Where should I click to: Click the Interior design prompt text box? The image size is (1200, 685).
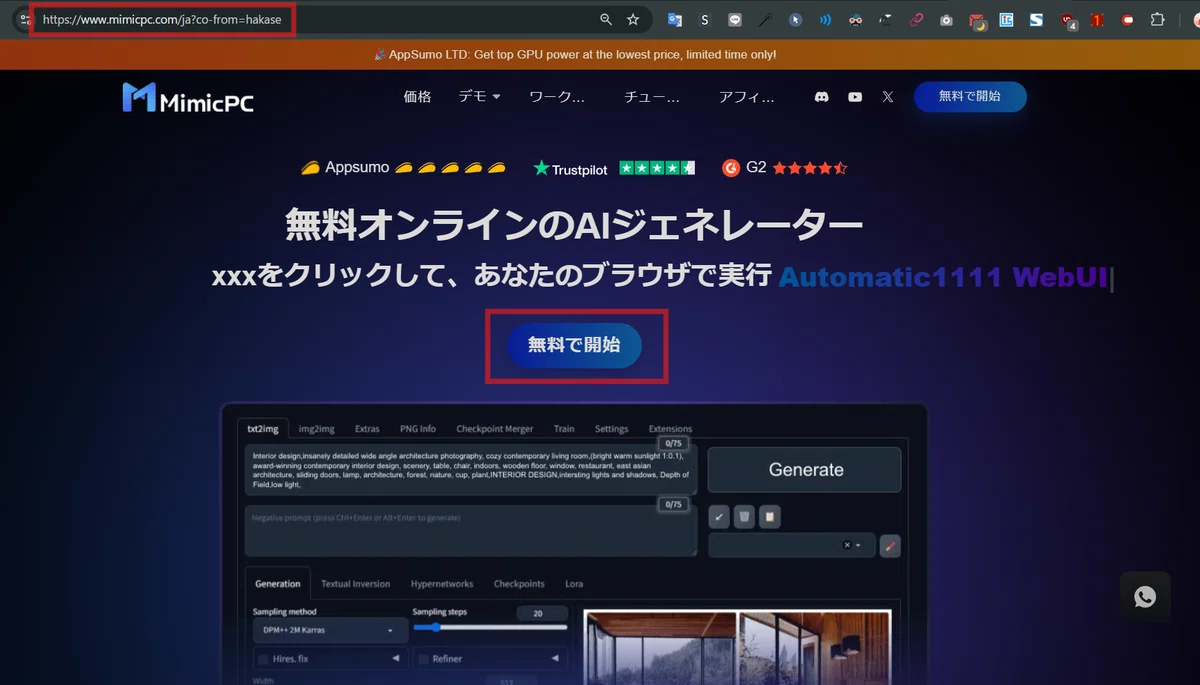click(x=470, y=470)
